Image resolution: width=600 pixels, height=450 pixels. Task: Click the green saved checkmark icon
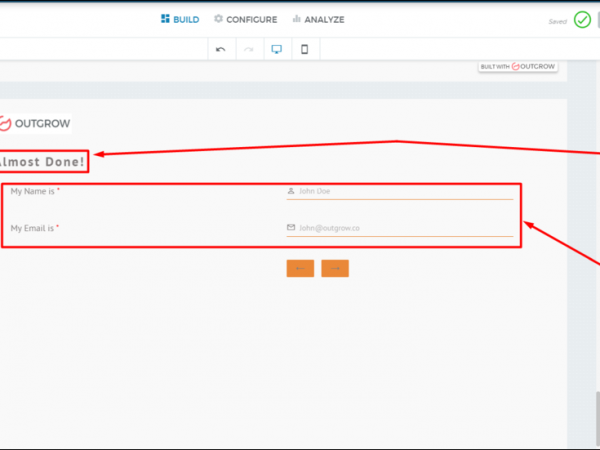[x=582, y=20]
